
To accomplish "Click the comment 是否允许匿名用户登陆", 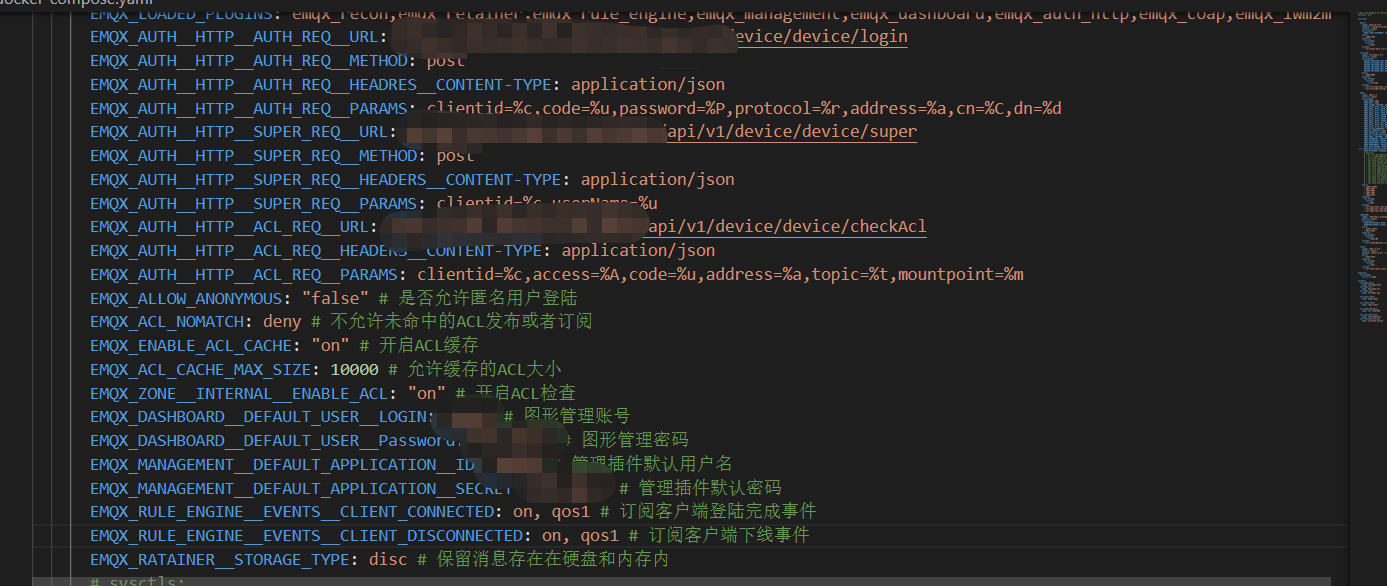I will point(478,299).
